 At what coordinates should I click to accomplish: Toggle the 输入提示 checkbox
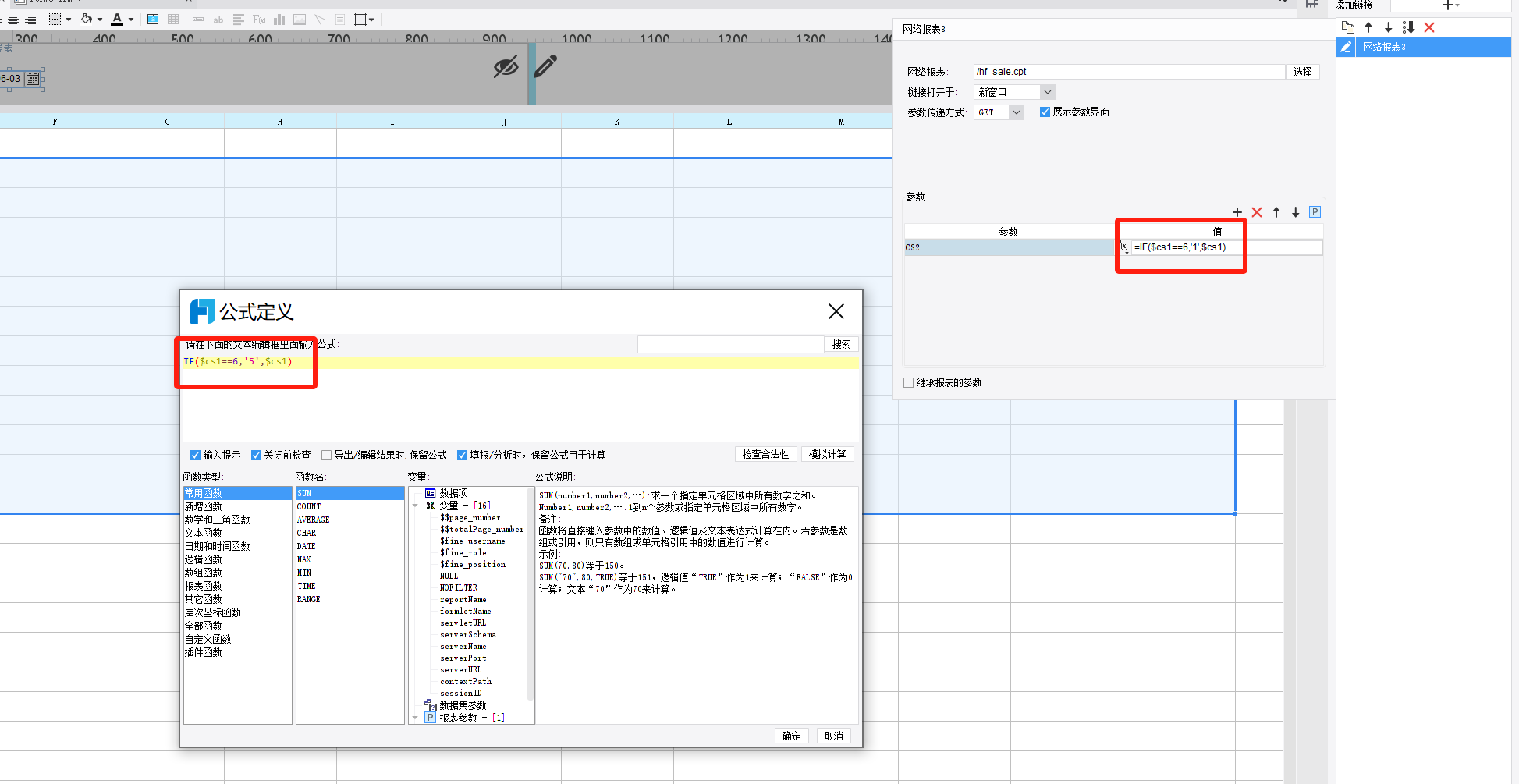195,455
